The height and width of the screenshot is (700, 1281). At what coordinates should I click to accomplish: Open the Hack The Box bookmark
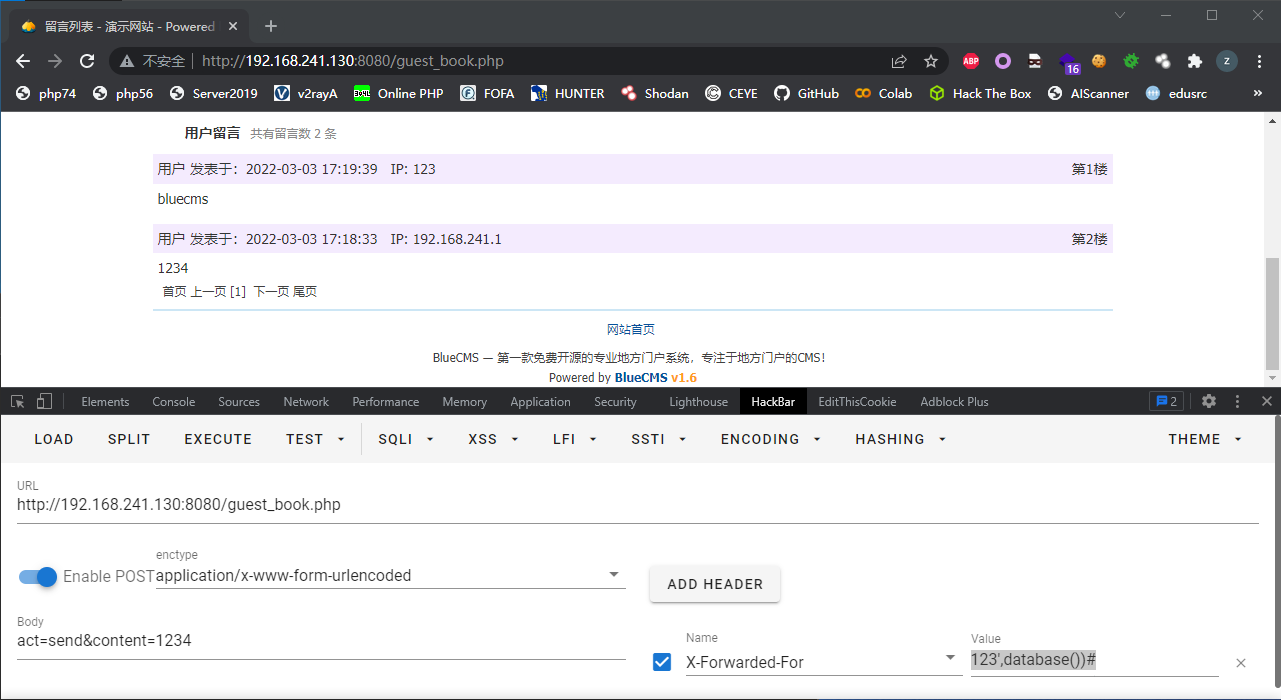(x=979, y=93)
